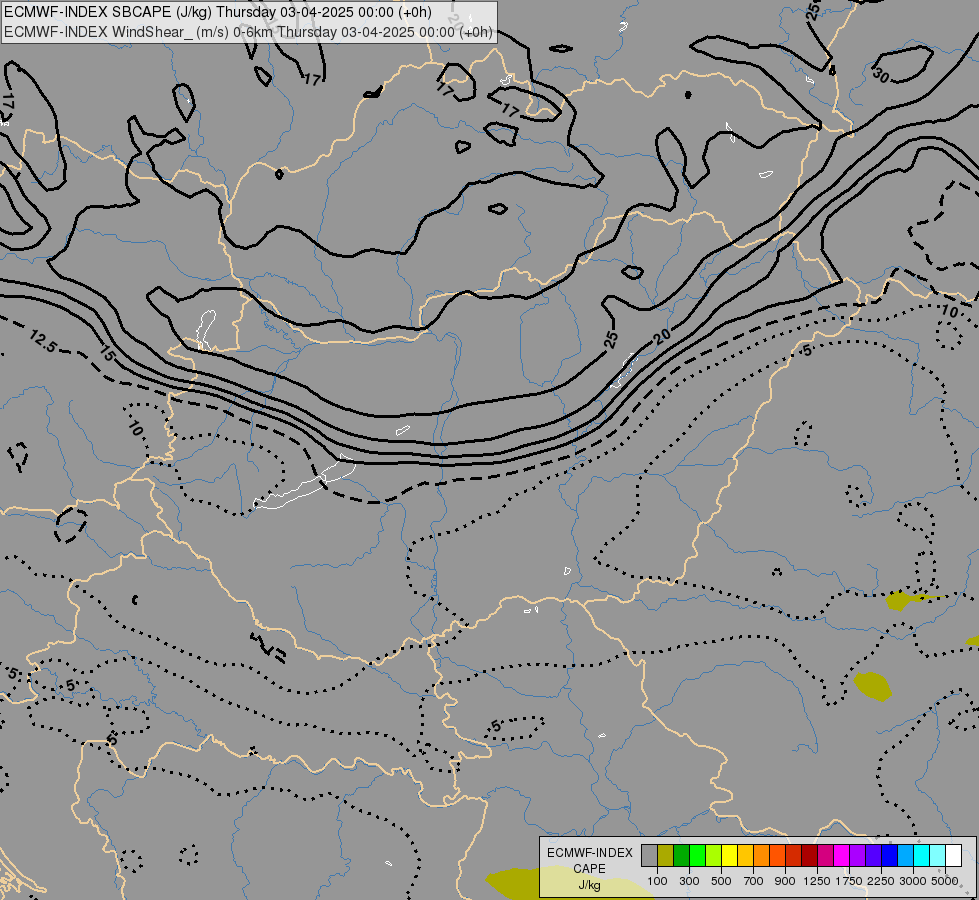Viewport: 979px width, 900px height.
Task: Click the legend value 300
Action: pyautogui.click(x=689, y=881)
